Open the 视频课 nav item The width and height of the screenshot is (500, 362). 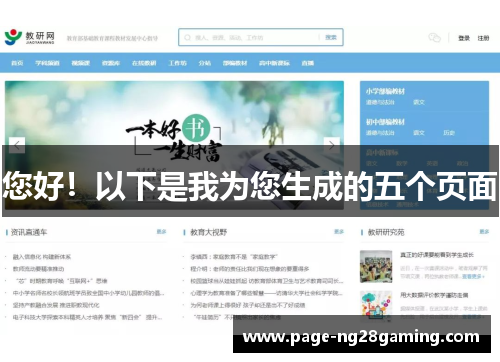[x=81, y=63]
